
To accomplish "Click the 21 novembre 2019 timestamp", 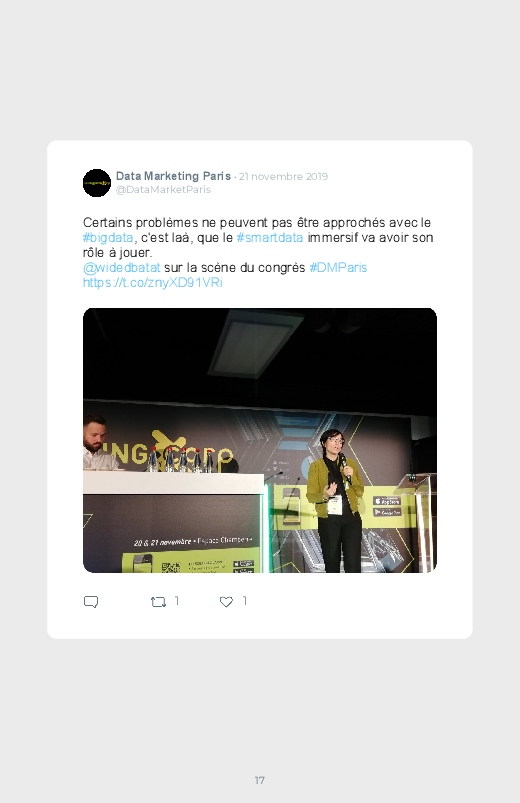I will (283, 176).
